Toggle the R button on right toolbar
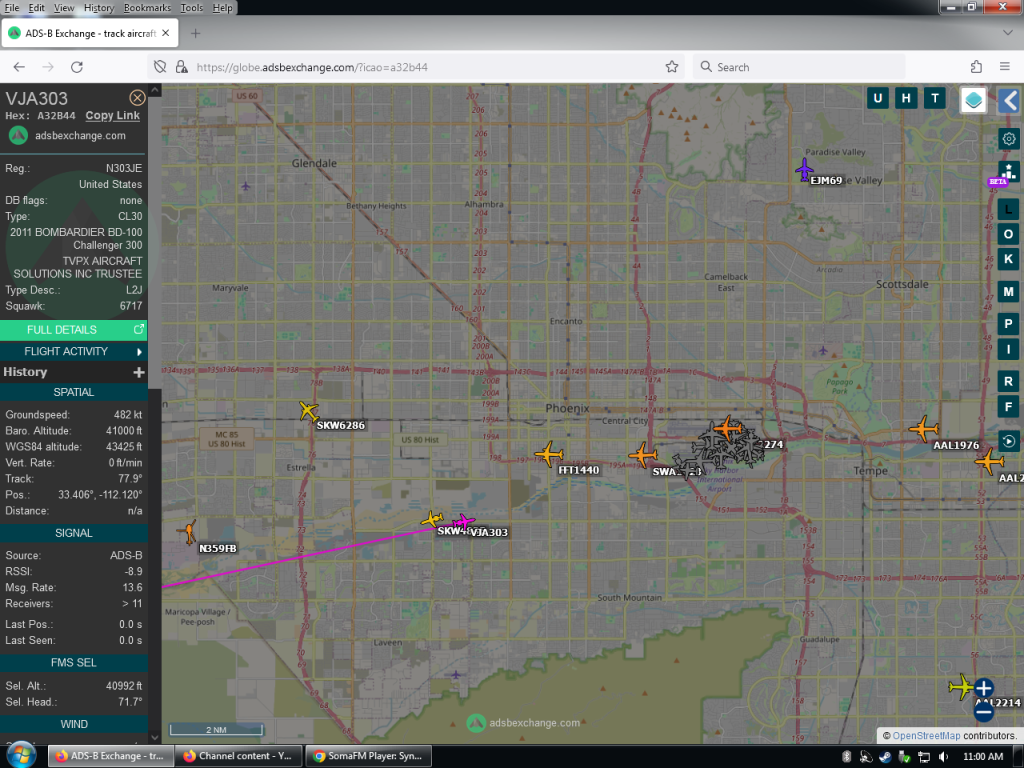This screenshot has width=1024, height=768. pos(1008,381)
